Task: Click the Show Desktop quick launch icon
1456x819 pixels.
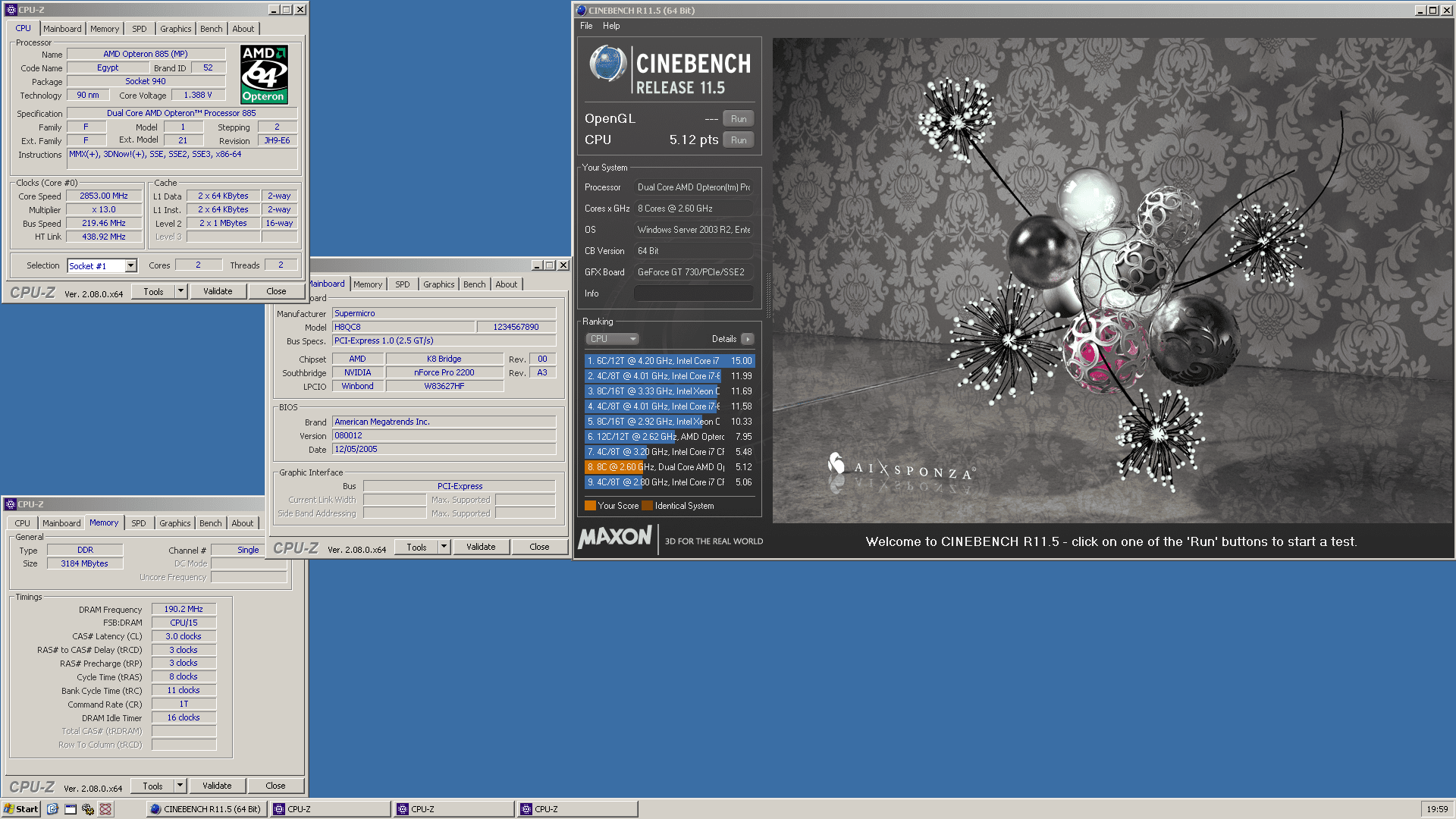Action: click(x=71, y=809)
